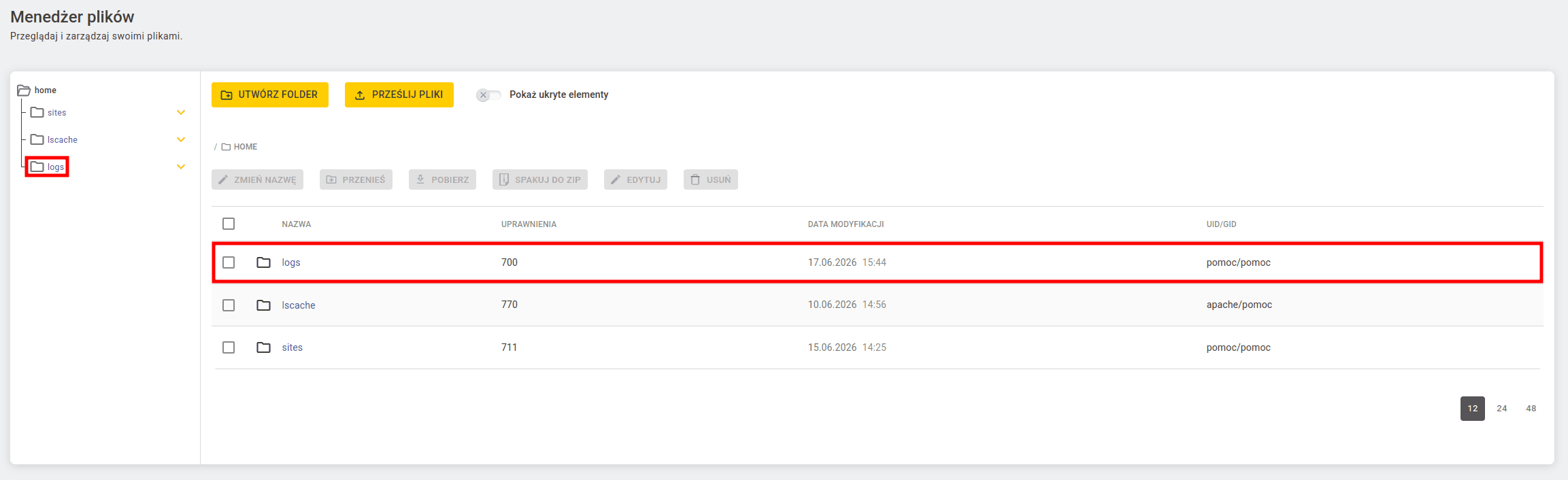
Task: Click the Prześlij pliki button
Action: 399,95
